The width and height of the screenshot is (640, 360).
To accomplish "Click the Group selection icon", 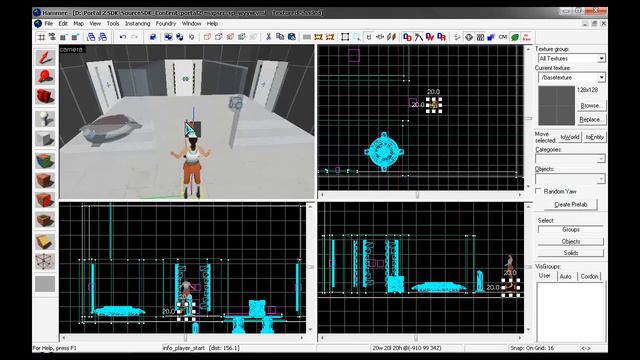I will click(x=168, y=37).
